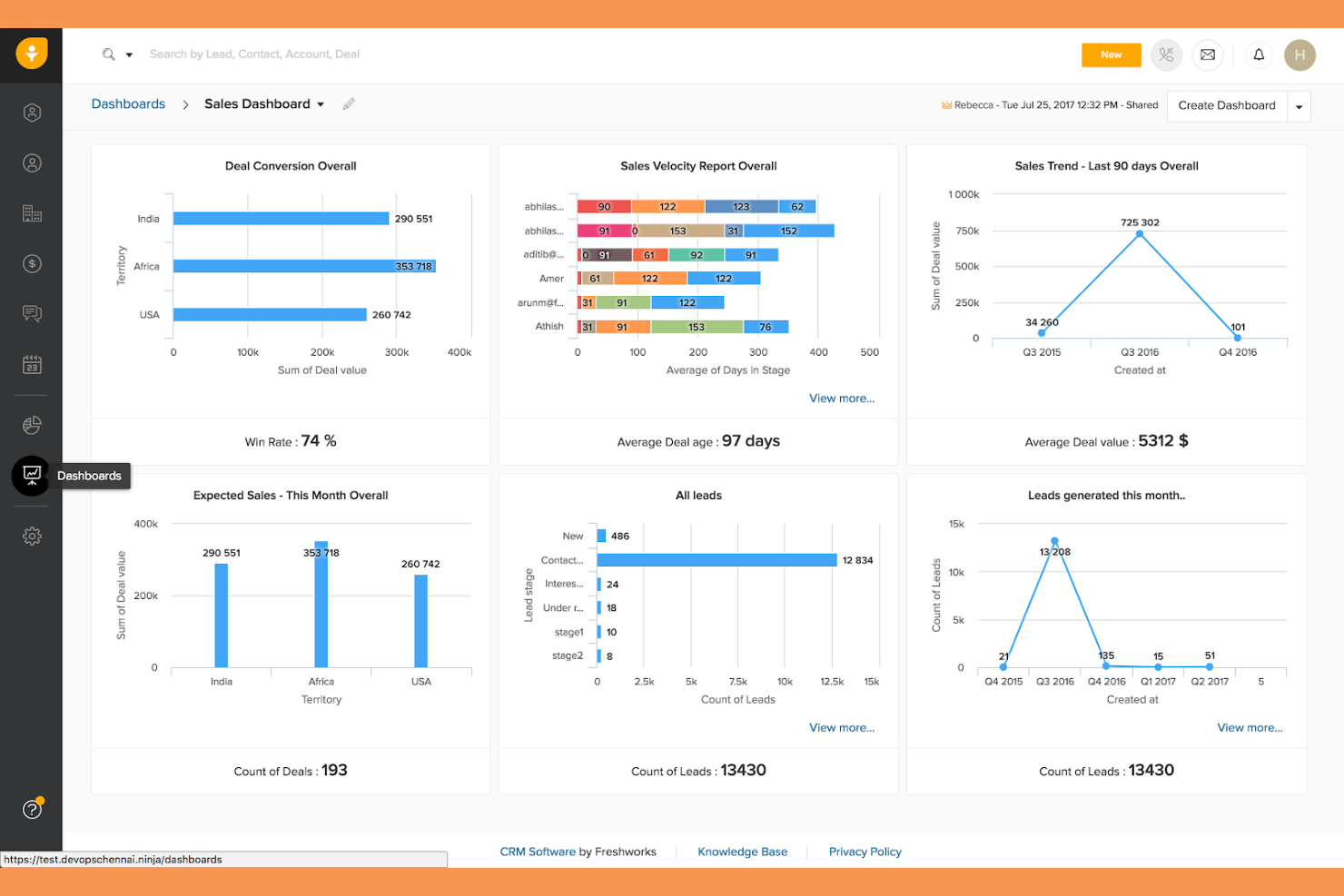The image size is (1344, 896).
Task: Open the help question-mark icon
Action: click(32, 808)
